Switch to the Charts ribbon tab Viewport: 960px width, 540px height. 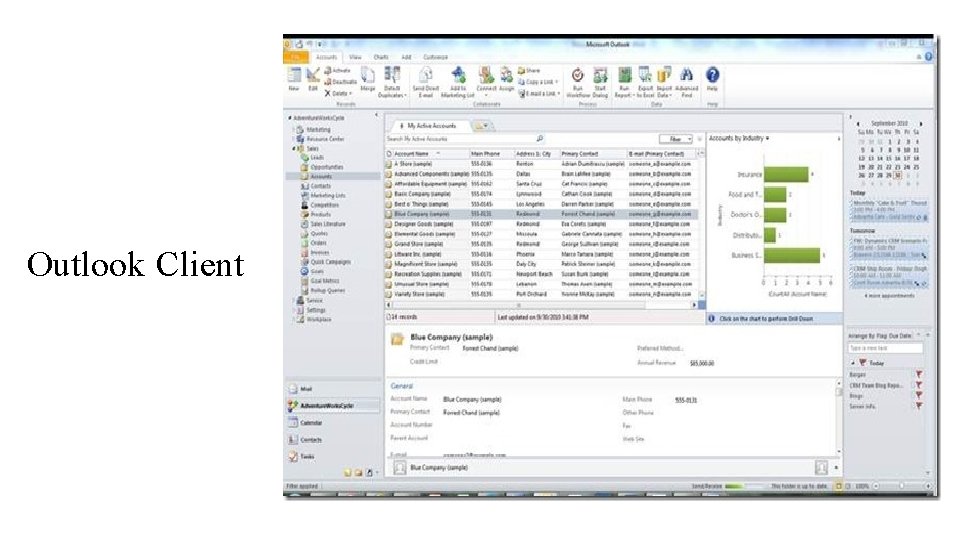(381, 57)
